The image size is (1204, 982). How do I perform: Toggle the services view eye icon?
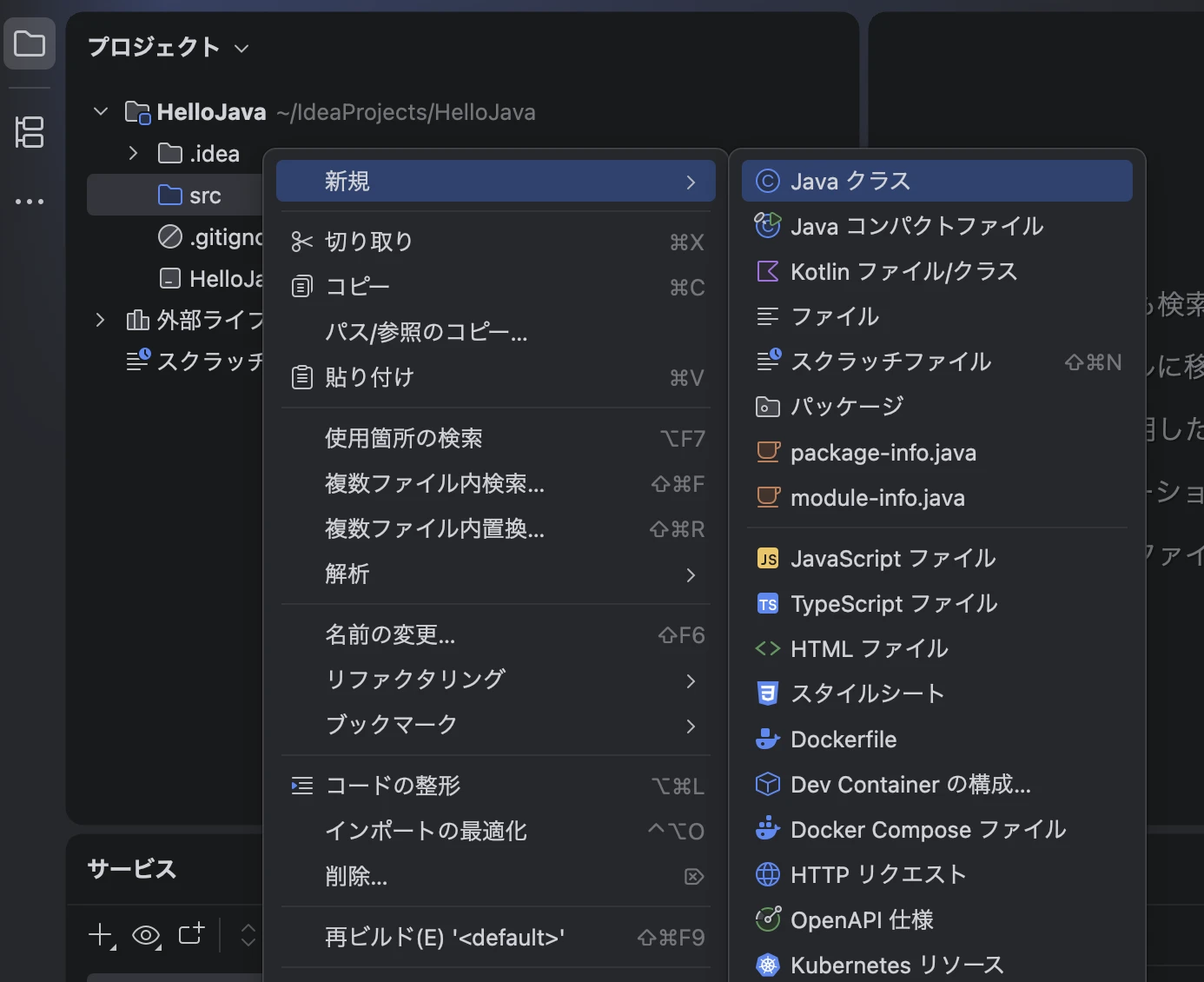tap(146, 936)
